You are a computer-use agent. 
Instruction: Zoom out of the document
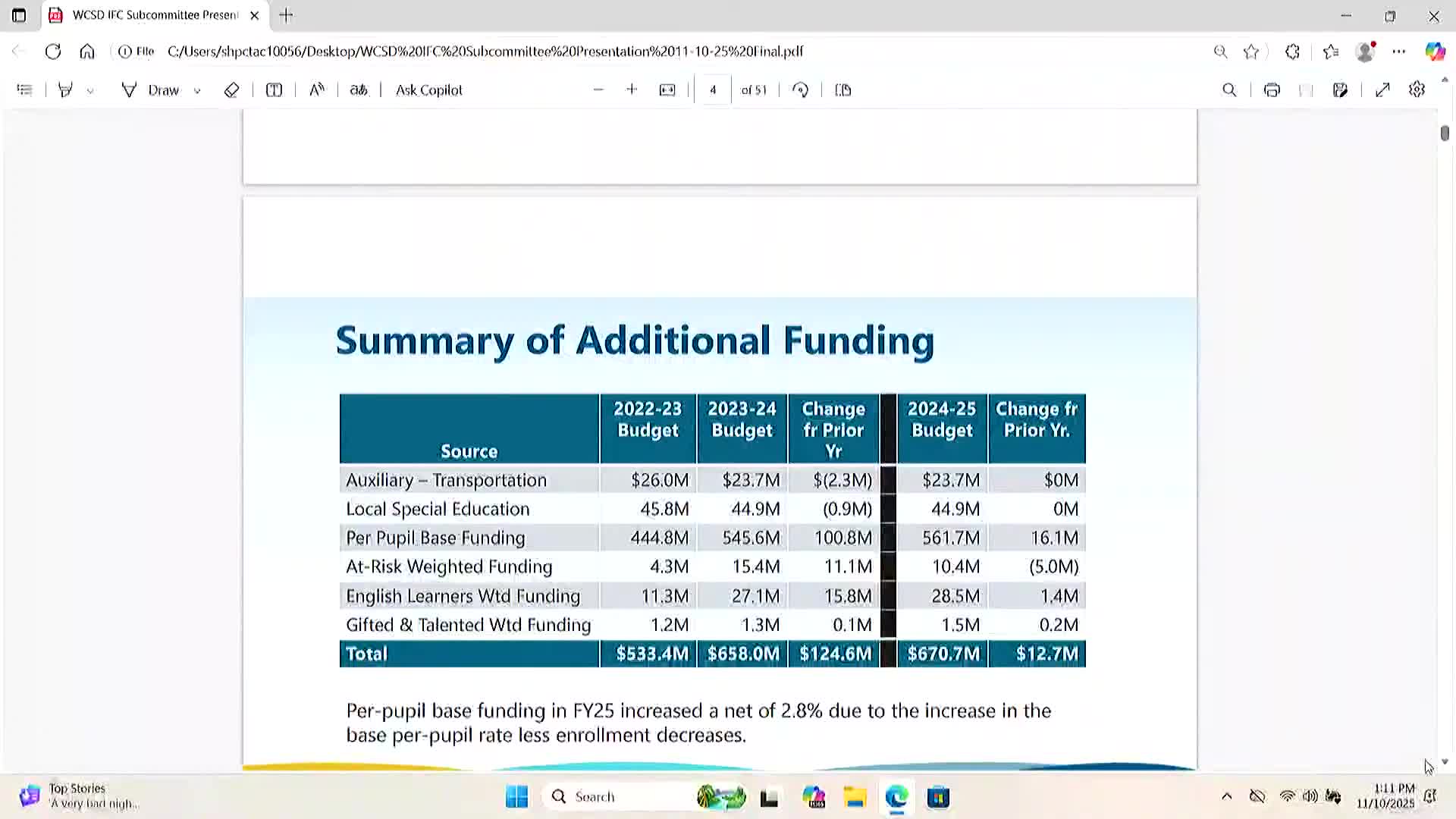coord(598,89)
